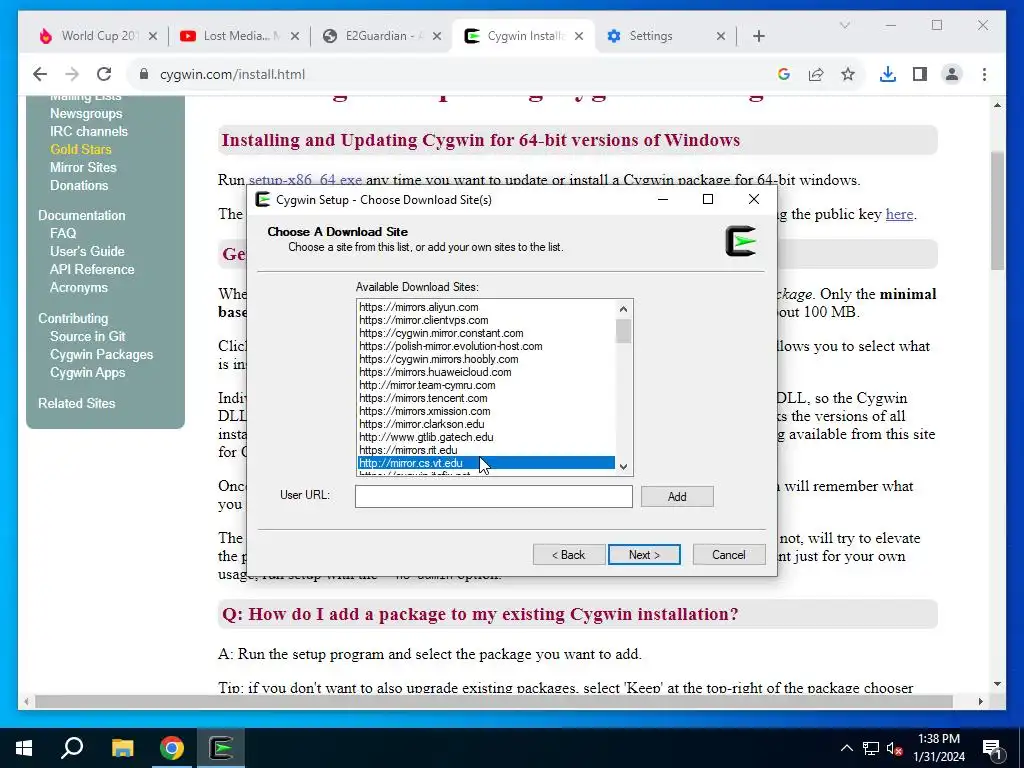Viewport: 1024px width, 768px height.
Task: Click the address bar URL
Action: [232, 74]
